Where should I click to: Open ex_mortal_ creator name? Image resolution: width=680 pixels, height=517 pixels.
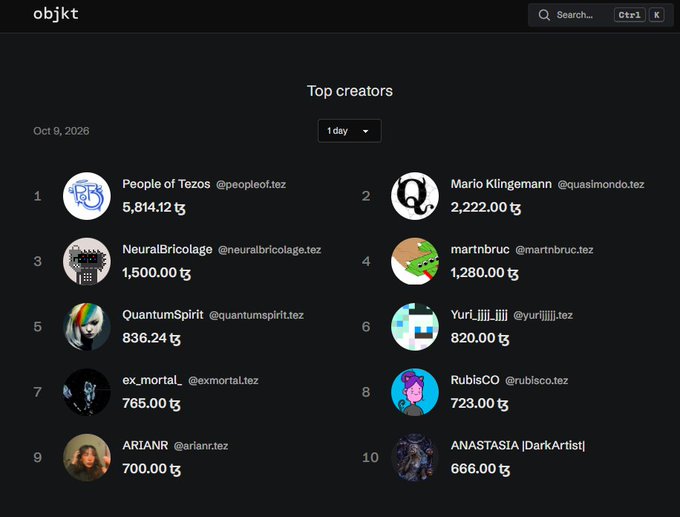(x=152, y=380)
